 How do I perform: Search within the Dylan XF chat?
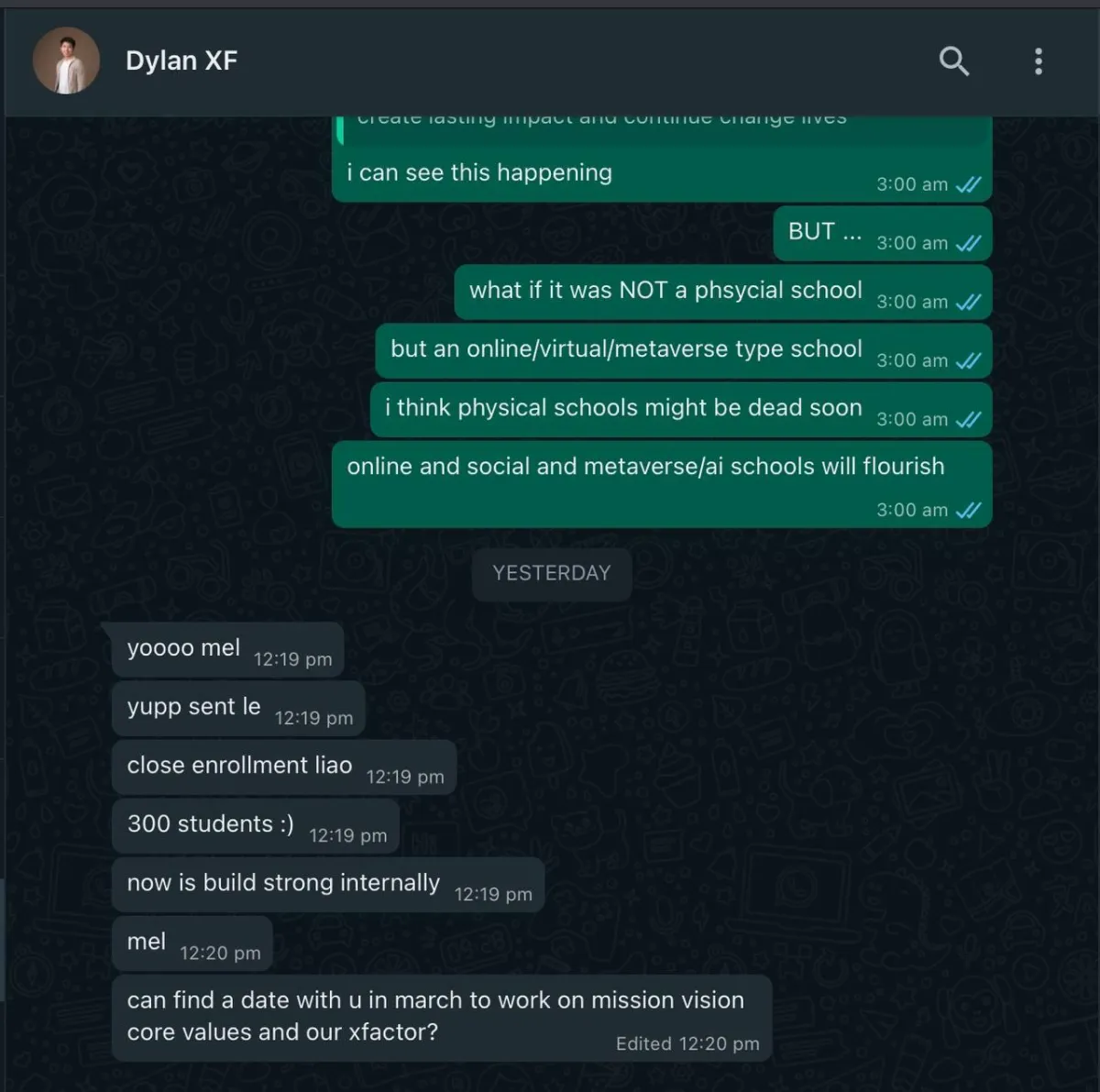coord(954,61)
